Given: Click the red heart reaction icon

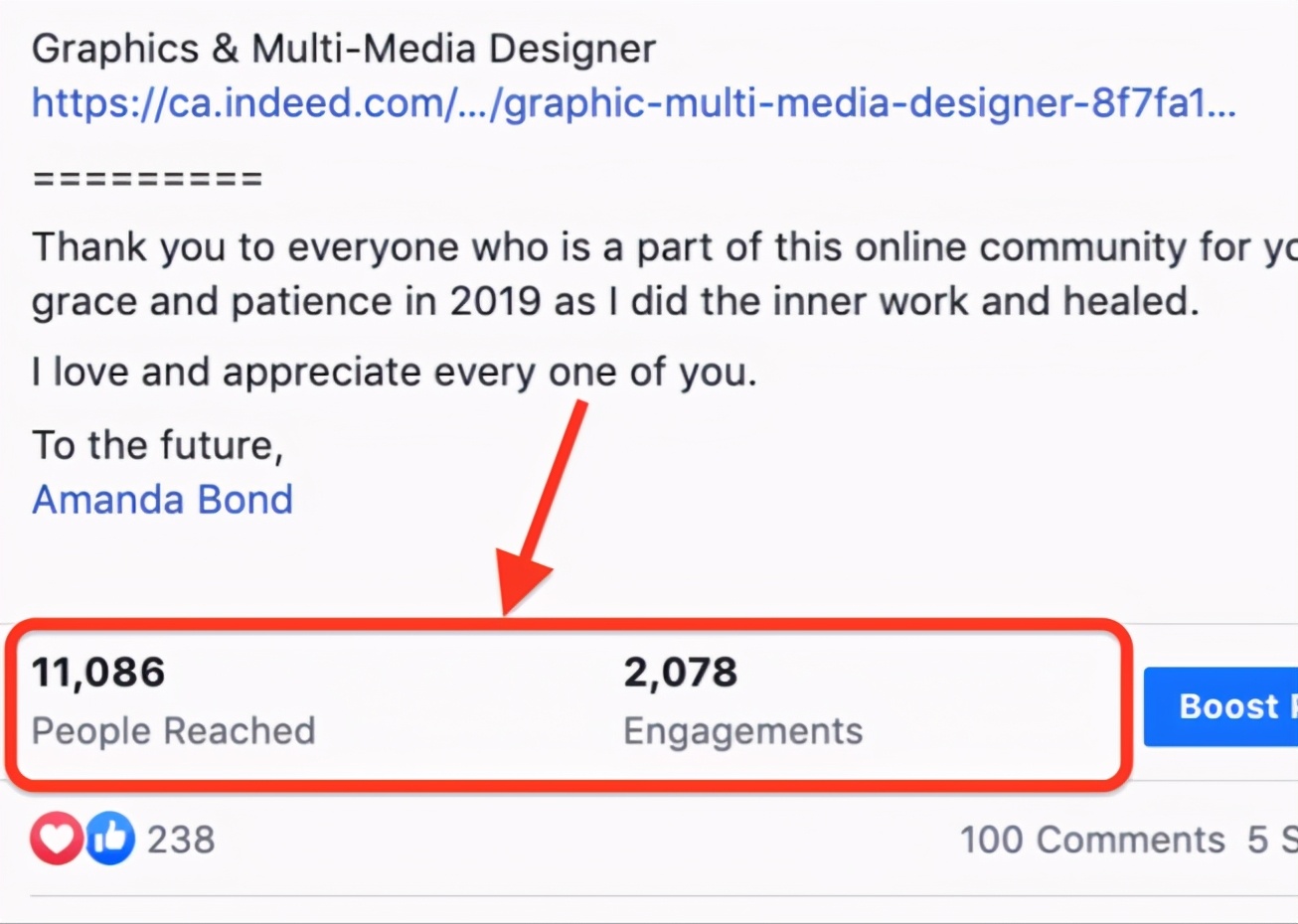Looking at the screenshot, I should point(56,839).
